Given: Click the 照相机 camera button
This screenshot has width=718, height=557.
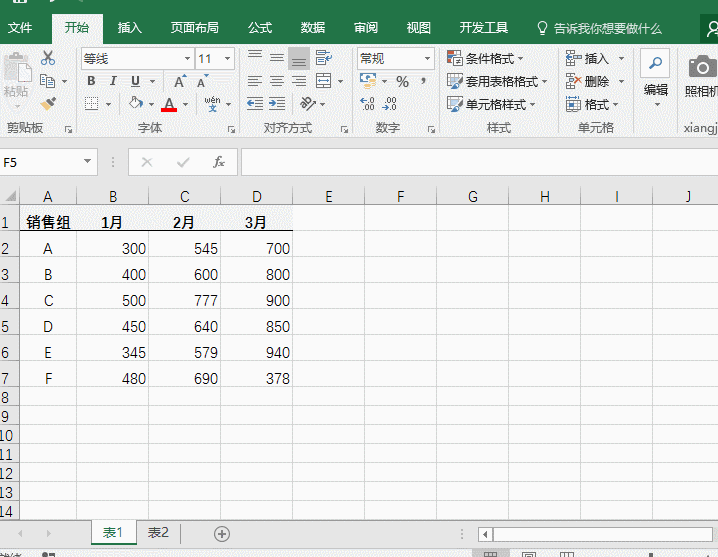Looking at the screenshot, I should point(701,76).
